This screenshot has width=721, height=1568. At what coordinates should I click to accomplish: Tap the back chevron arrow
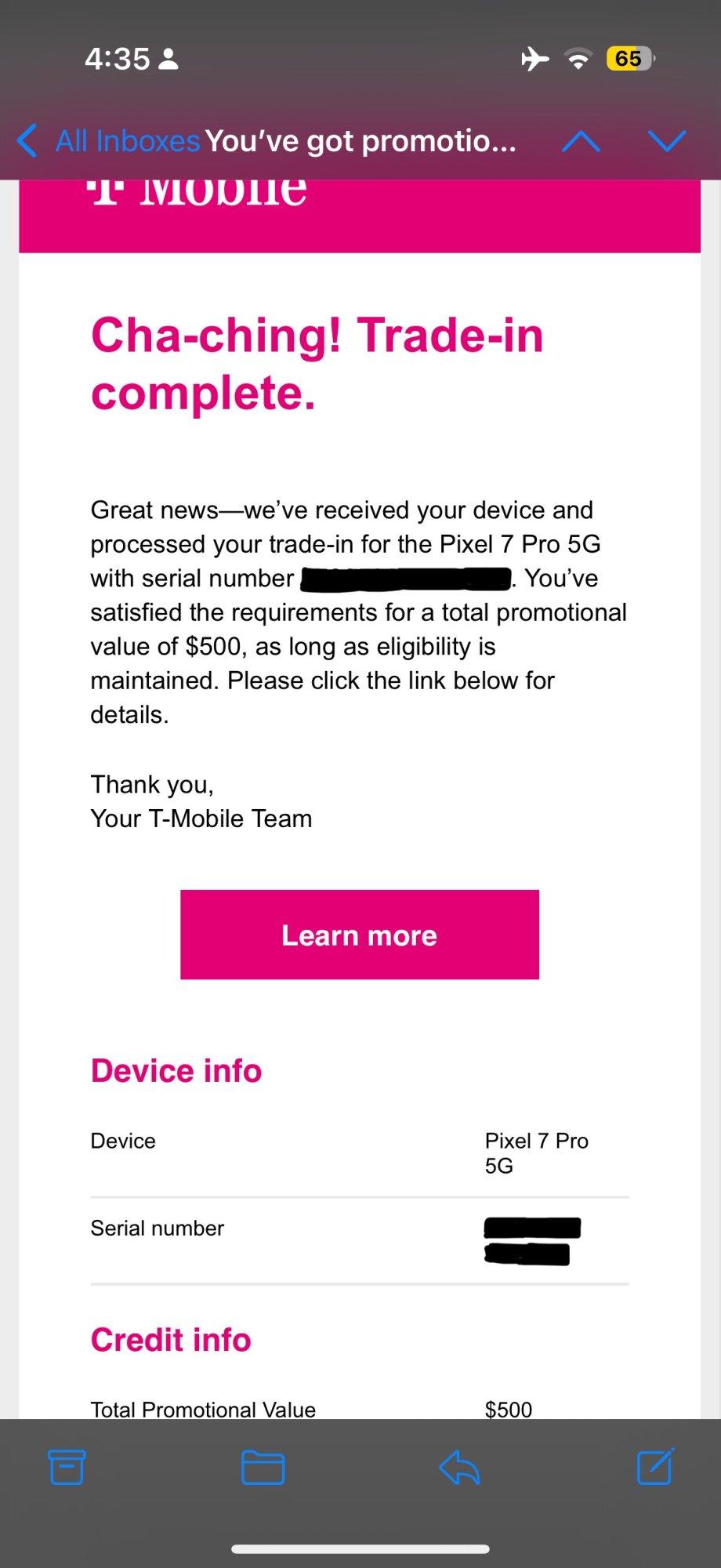[x=27, y=141]
